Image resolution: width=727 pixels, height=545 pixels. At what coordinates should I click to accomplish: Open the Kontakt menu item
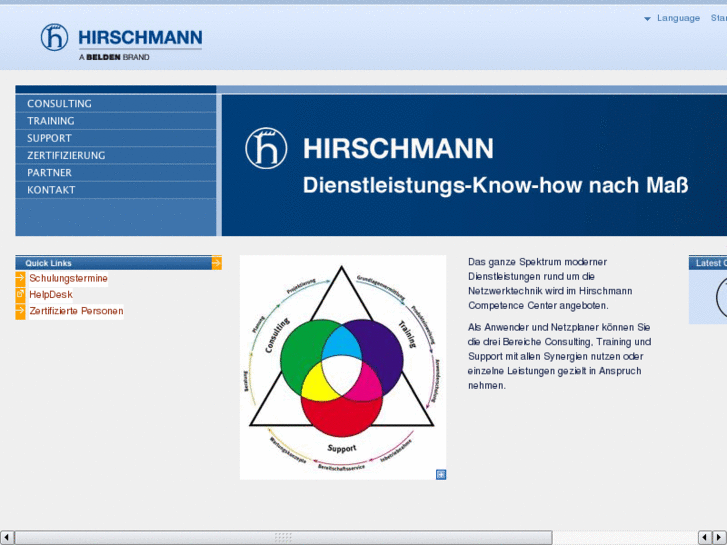(x=51, y=189)
